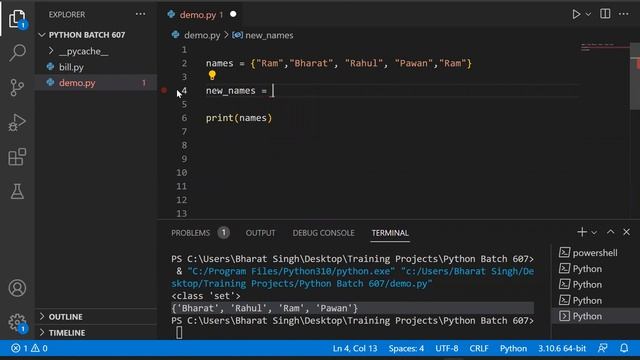The height and width of the screenshot is (360, 640).
Task: Open run options dropdown arrow
Action: pyautogui.click(x=588, y=14)
